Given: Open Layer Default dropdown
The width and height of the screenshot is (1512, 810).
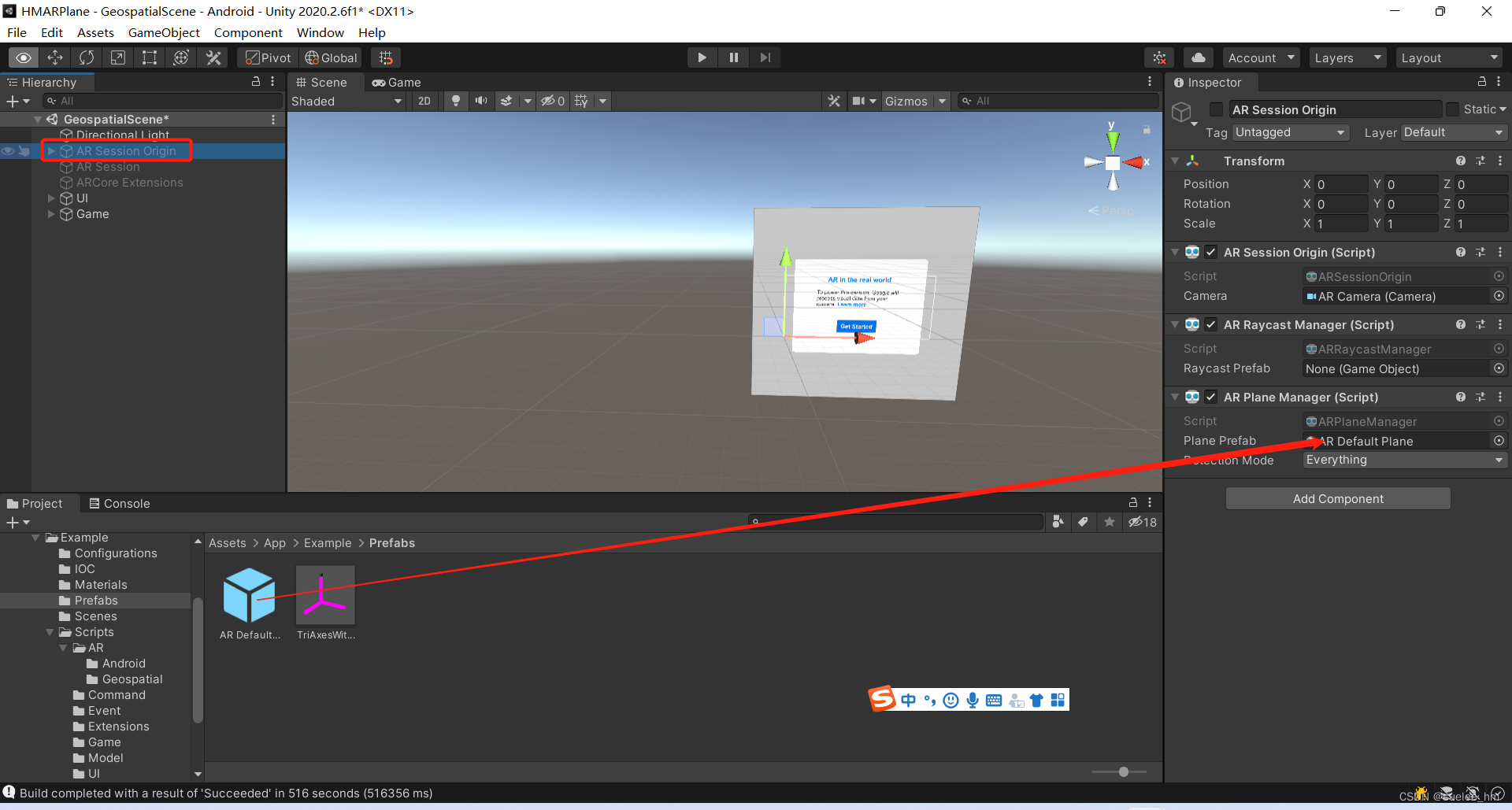Looking at the screenshot, I should (x=1454, y=132).
